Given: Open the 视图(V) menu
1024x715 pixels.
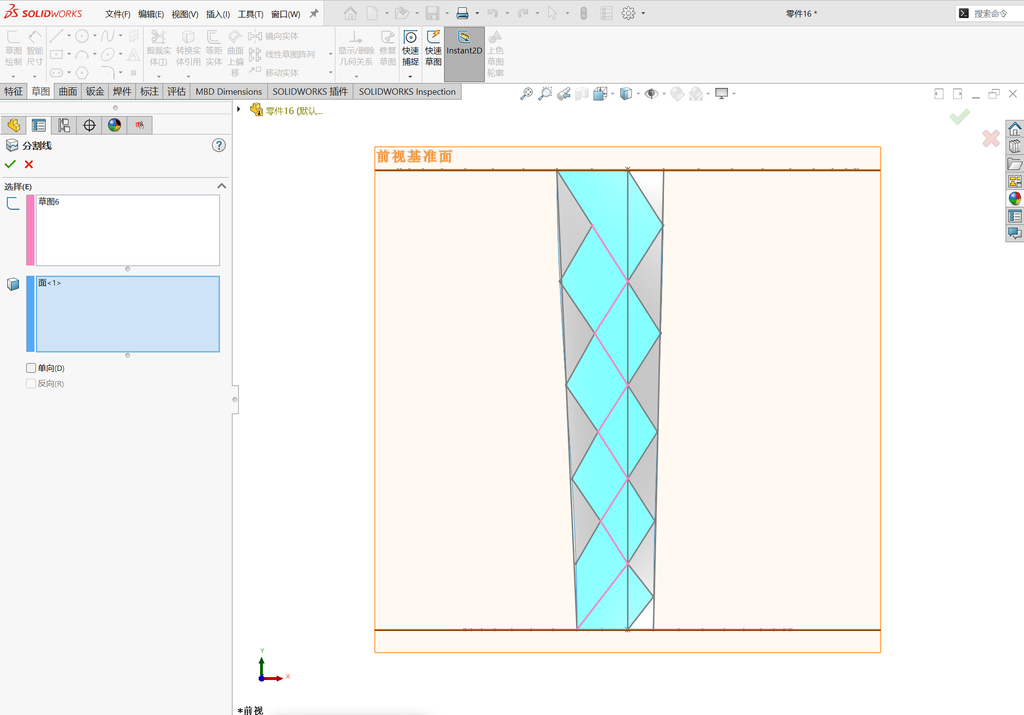Looking at the screenshot, I should pos(185,14).
